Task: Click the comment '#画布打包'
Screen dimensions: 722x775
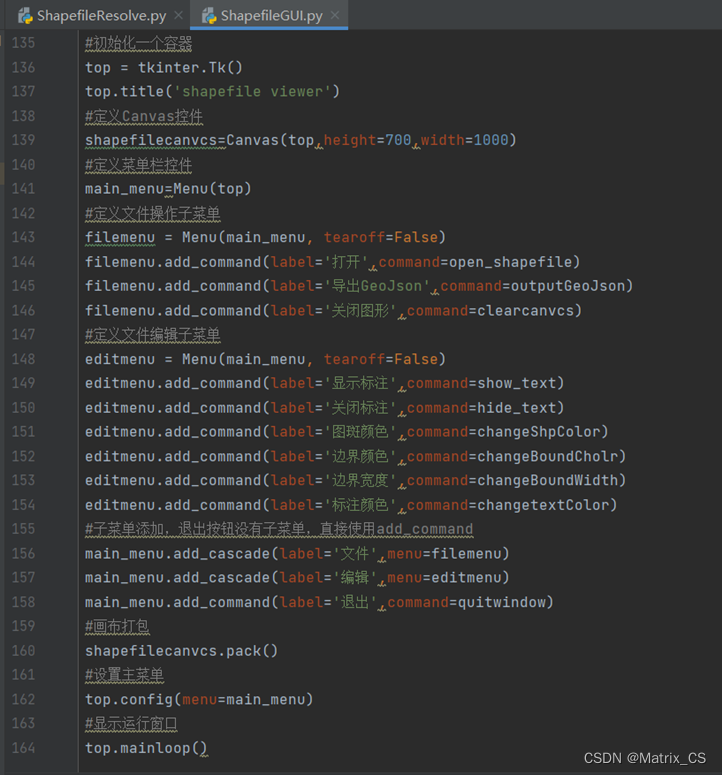Action: pos(117,627)
